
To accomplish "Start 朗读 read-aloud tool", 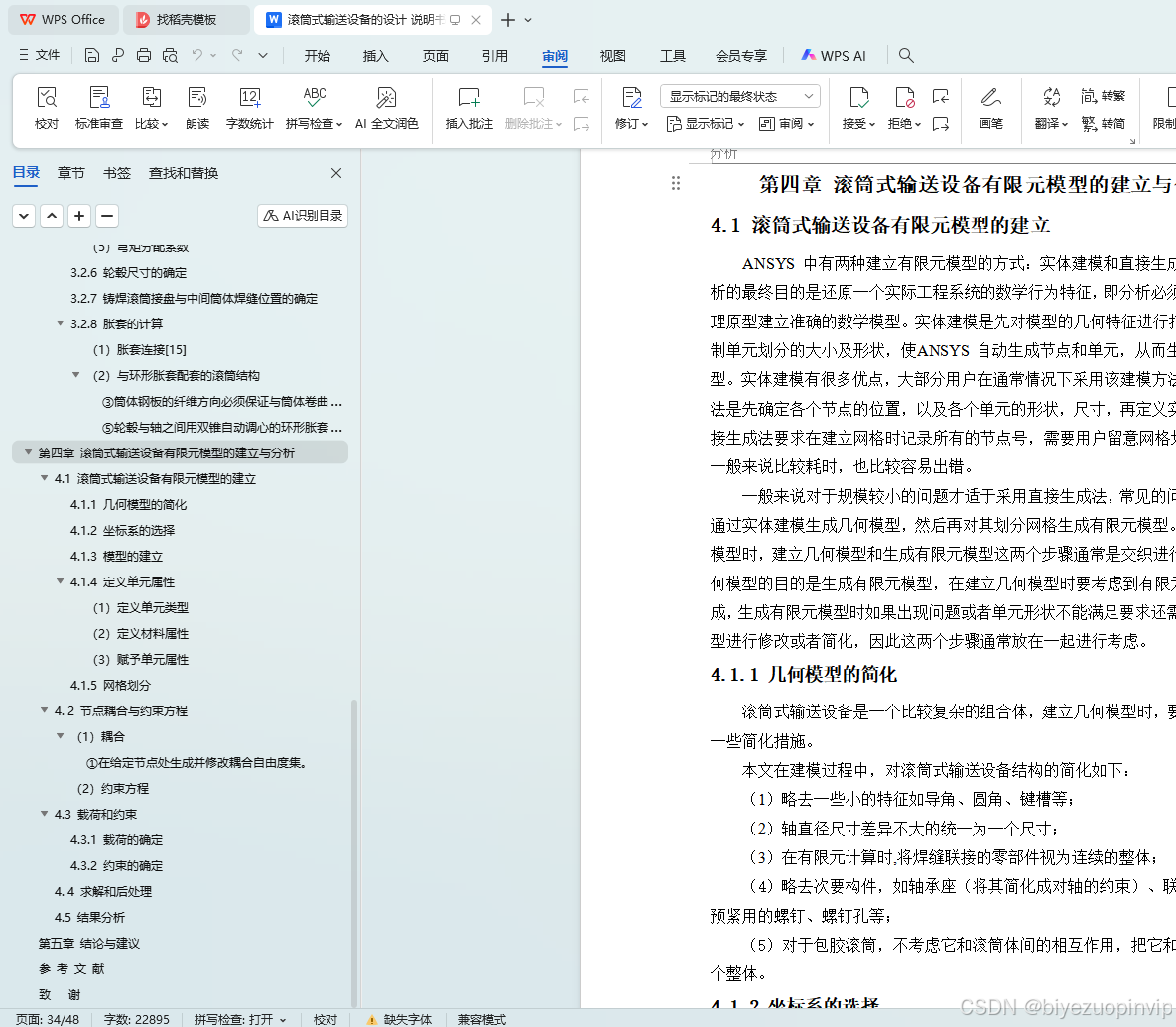I will coord(197,108).
